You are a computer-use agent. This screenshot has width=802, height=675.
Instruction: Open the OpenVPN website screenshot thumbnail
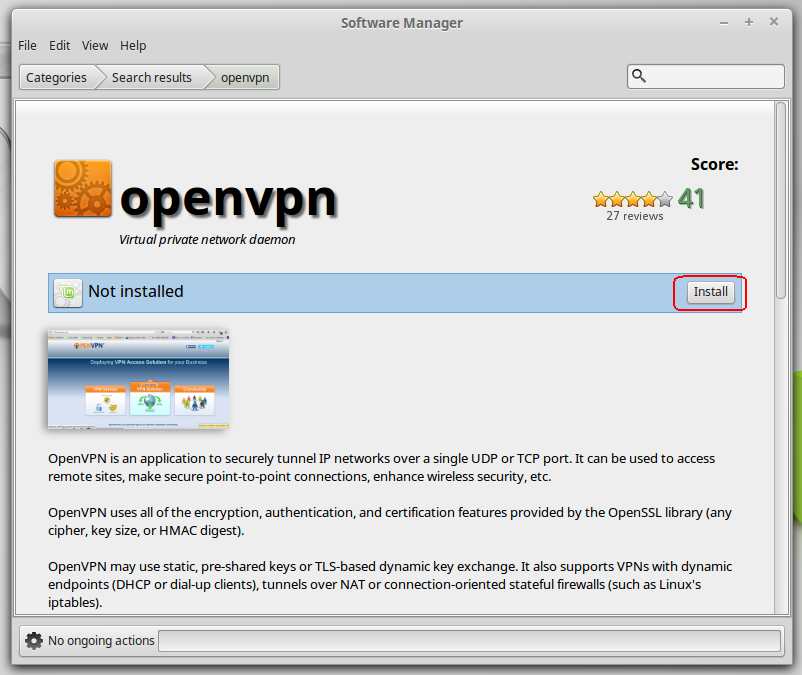coord(138,379)
